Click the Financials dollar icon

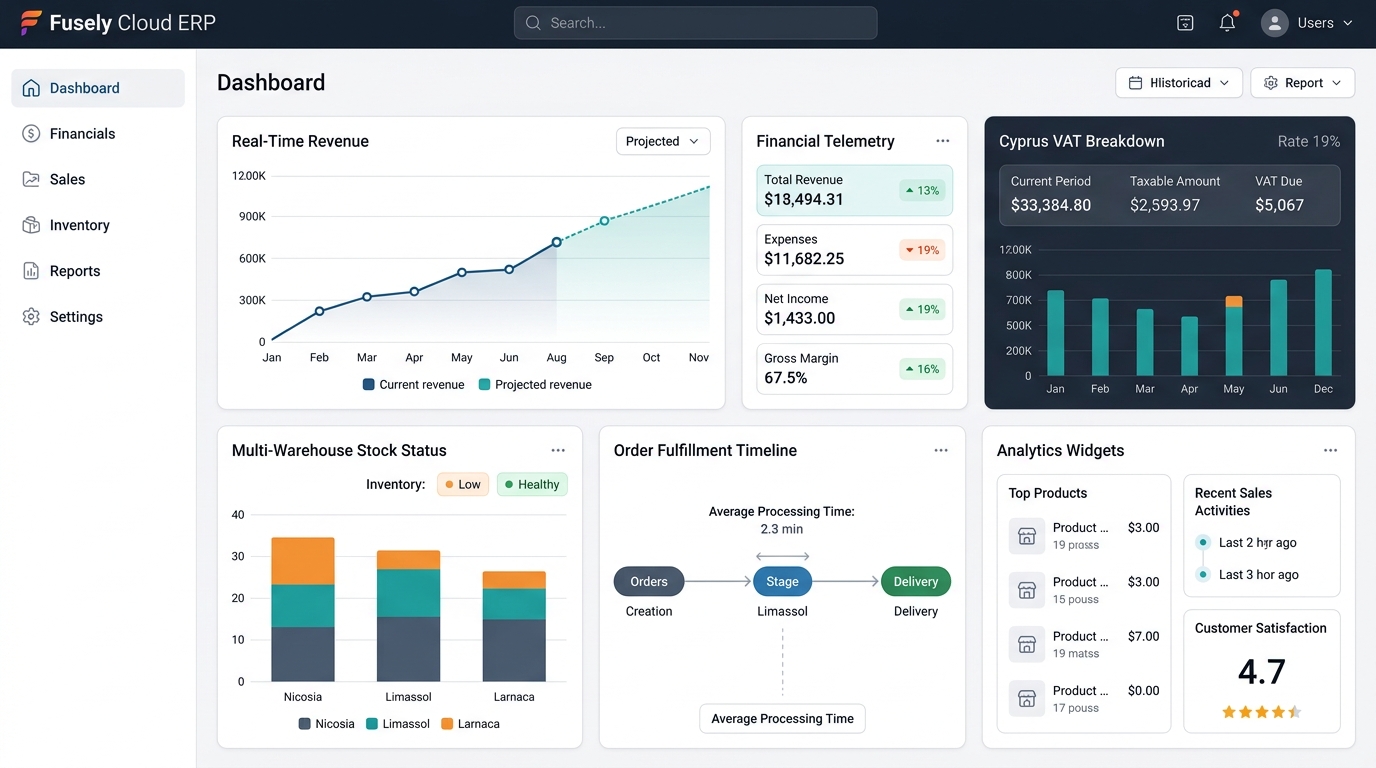[32, 134]
